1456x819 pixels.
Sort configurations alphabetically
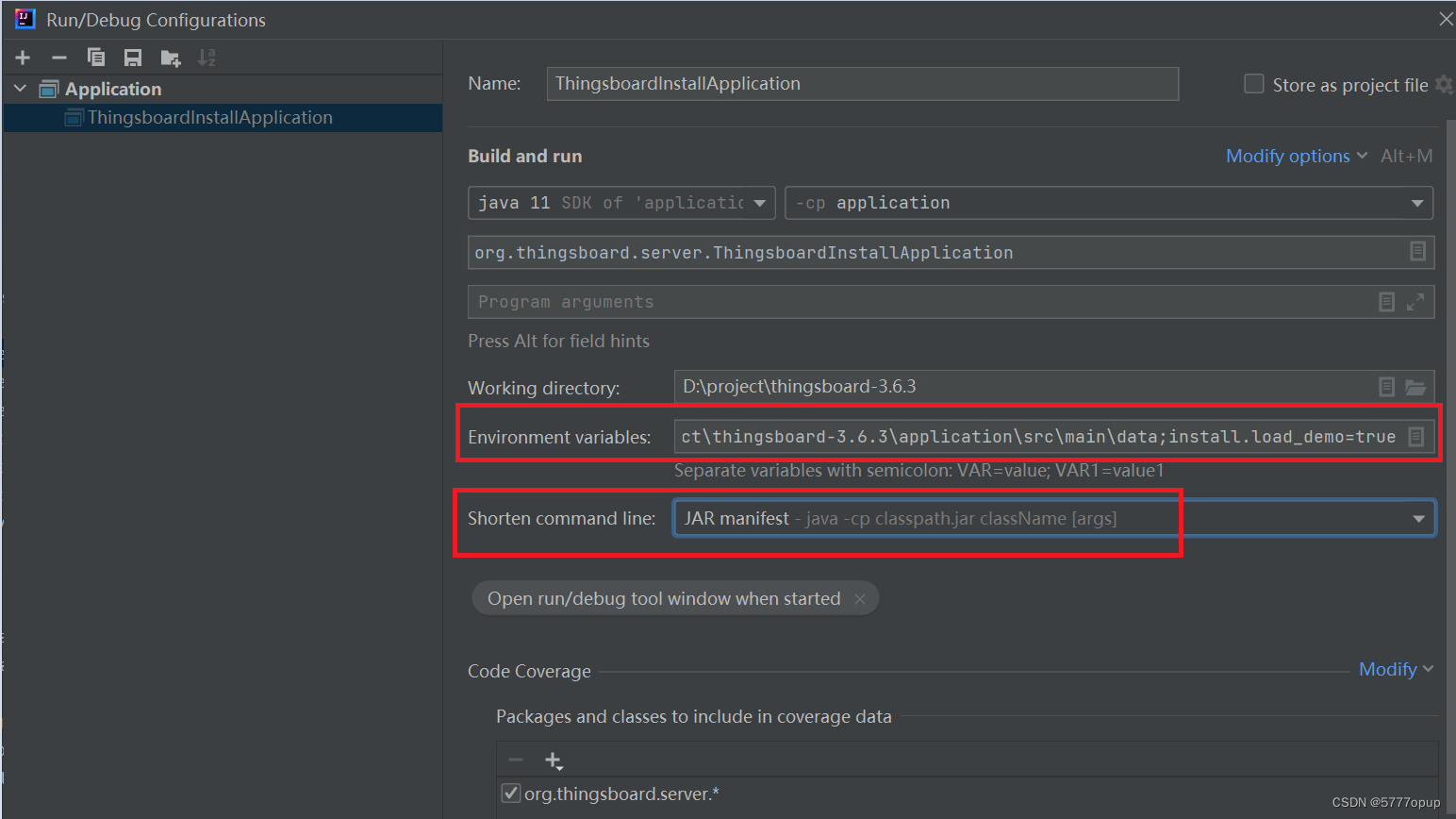(x=207, y=58)
